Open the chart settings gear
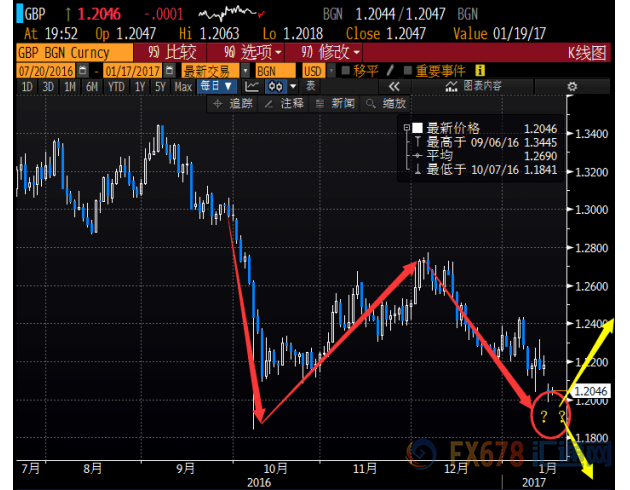This screenshot has width=630, height=490. coord(571,87)
